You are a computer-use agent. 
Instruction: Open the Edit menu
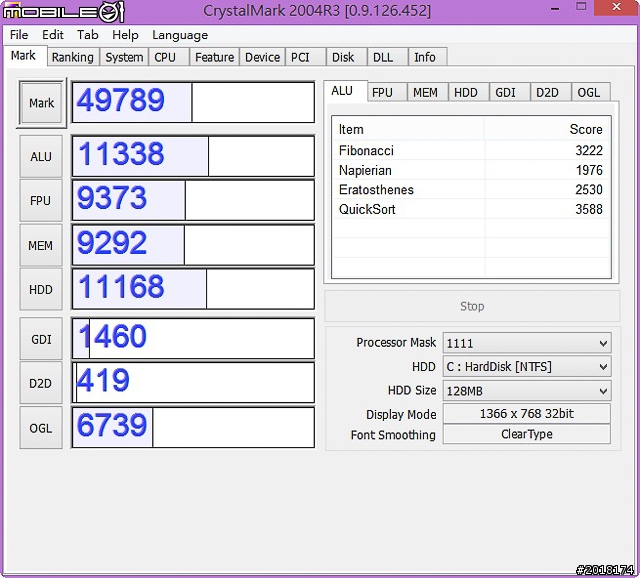[53, 35]
